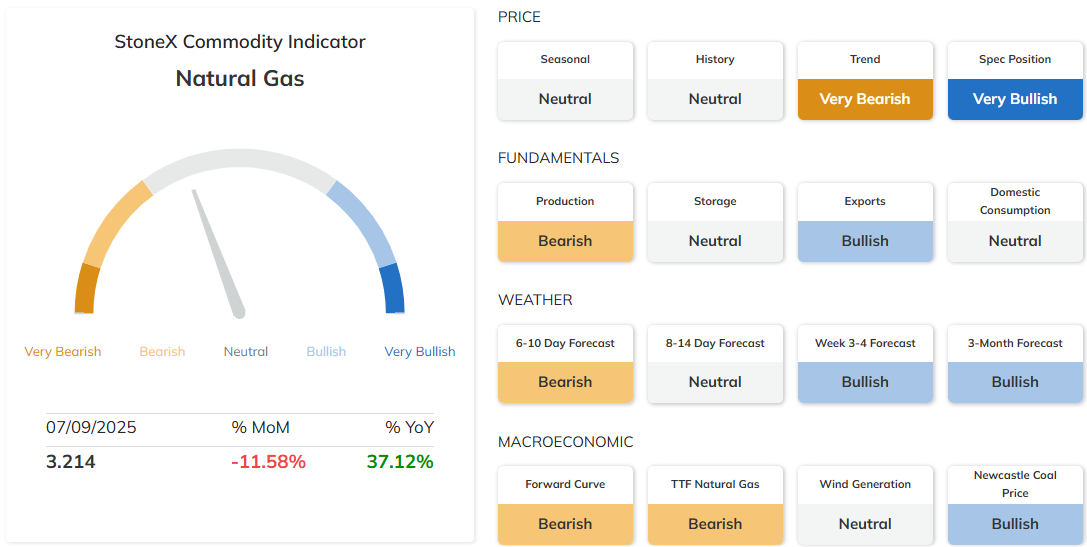This screenshot has height=547, width=1087.
Task: Select the Spec Position Very Bullish card
Action: pyautogui.click(x=1015, y=80)
